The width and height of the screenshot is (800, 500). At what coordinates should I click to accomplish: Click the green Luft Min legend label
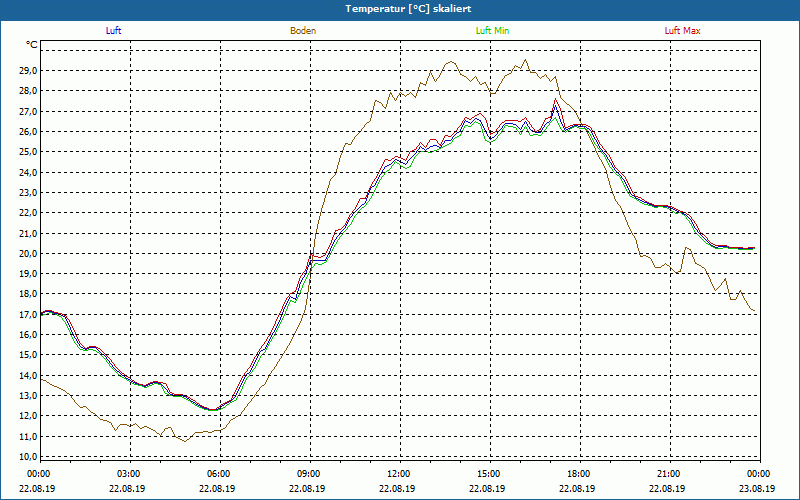pyautogui.click(x=492, y=31)
